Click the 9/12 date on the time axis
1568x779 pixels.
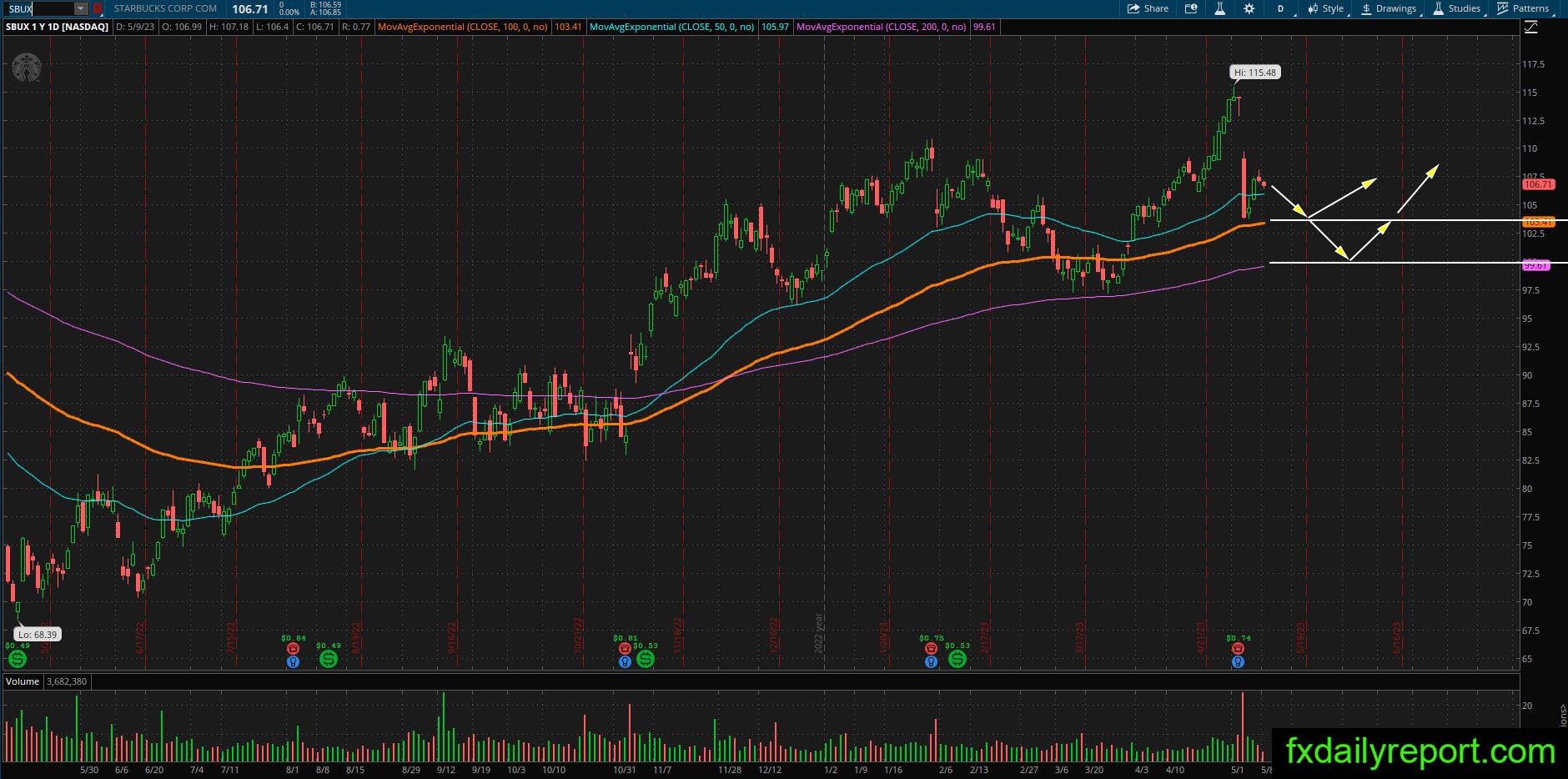click(x=445, y=770)
